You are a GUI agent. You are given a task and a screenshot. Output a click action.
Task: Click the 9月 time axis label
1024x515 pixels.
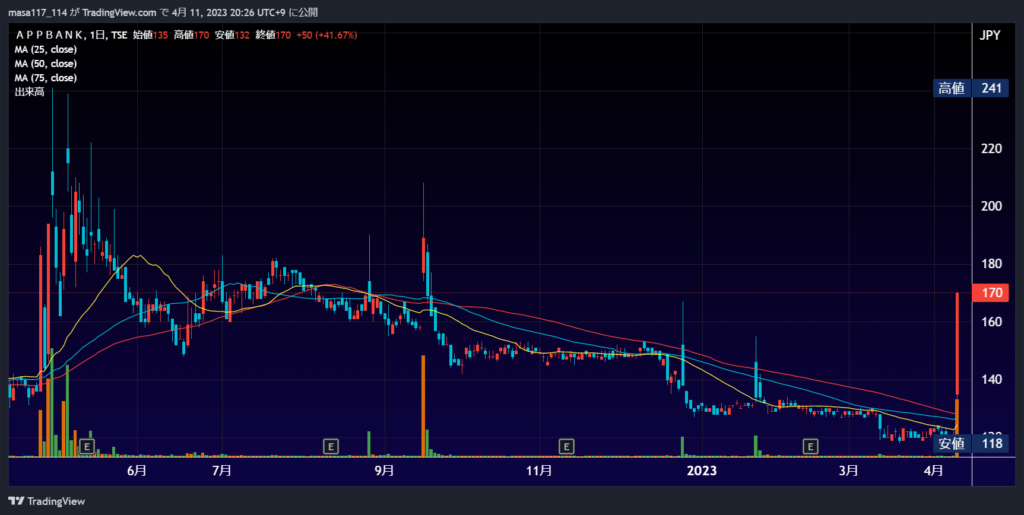pos(385,471)
